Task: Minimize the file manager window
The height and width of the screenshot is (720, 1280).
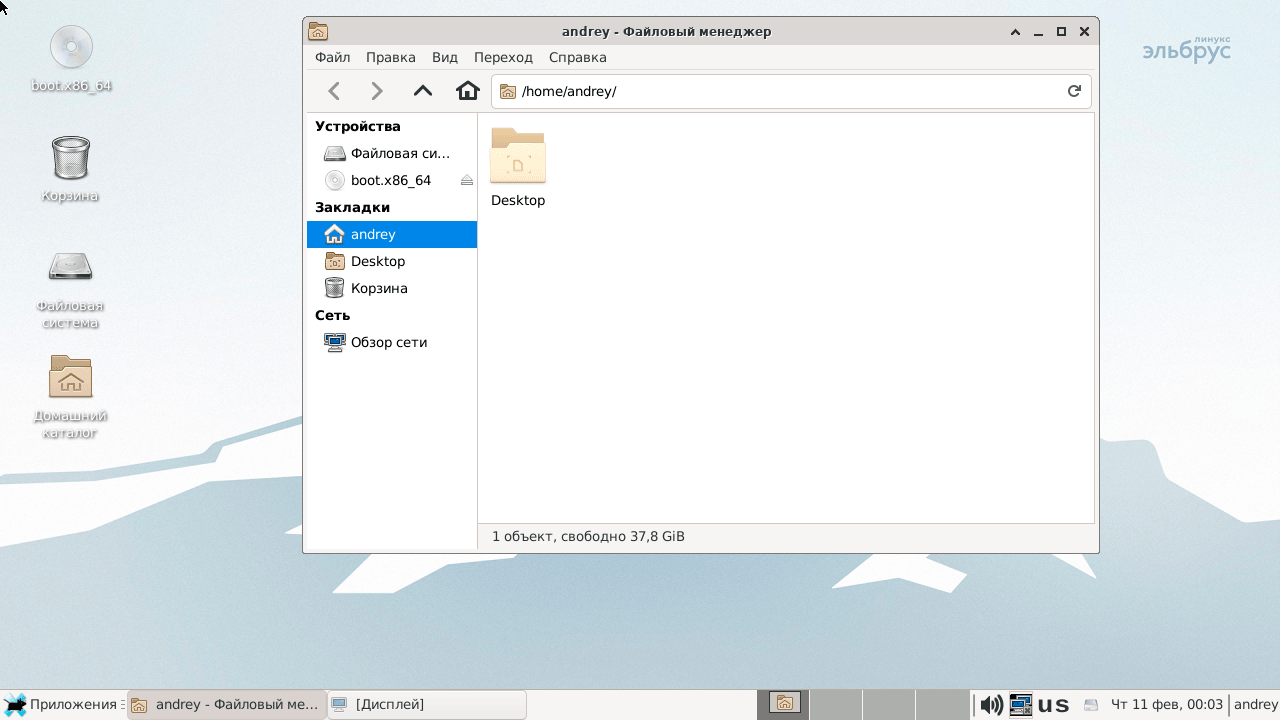Action: click(1039, 32)
